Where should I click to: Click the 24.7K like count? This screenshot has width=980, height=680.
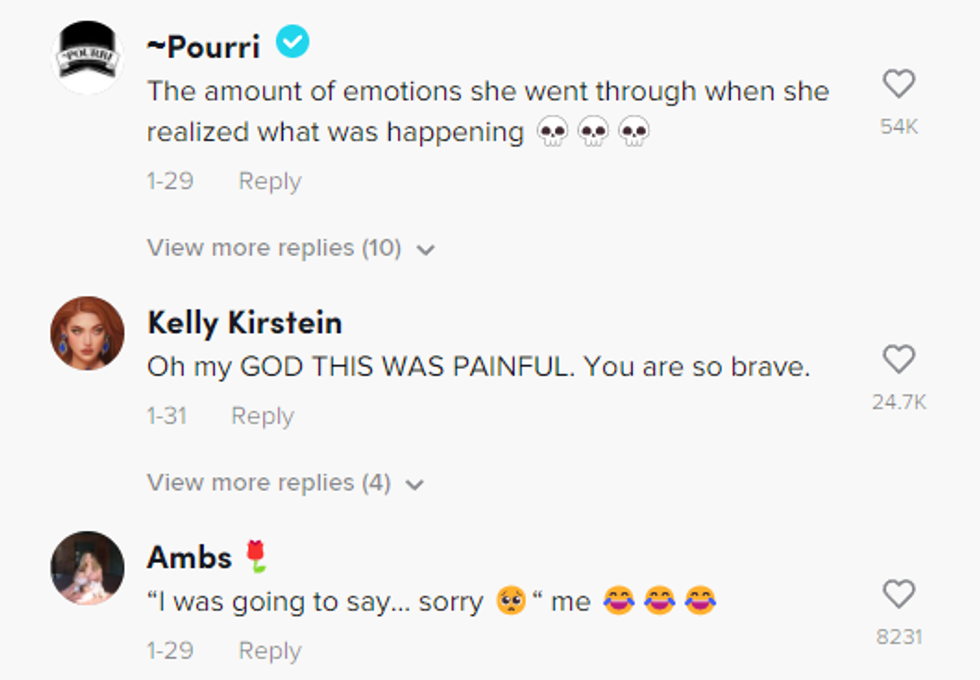point(899,402)
